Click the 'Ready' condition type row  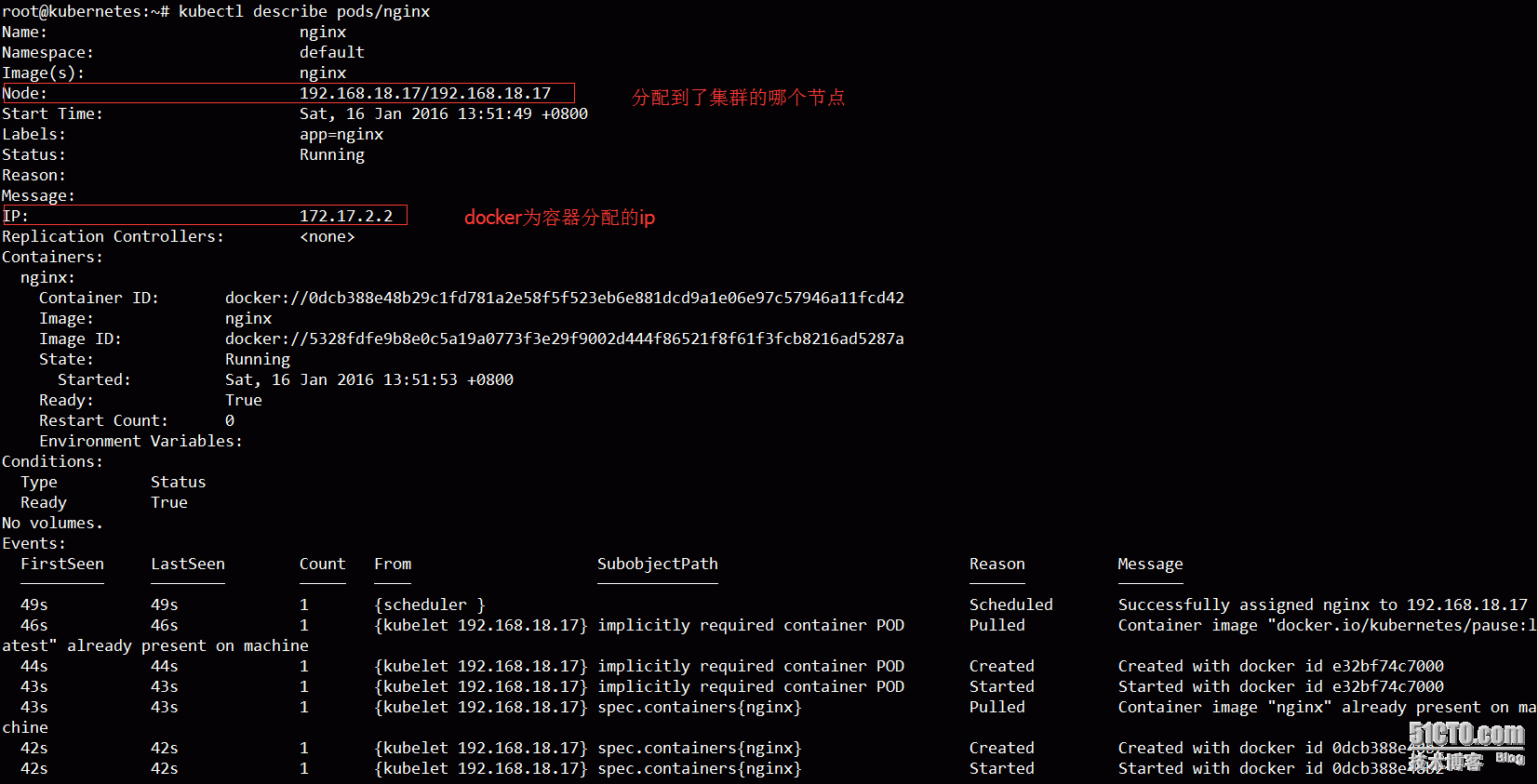[44, 503]
